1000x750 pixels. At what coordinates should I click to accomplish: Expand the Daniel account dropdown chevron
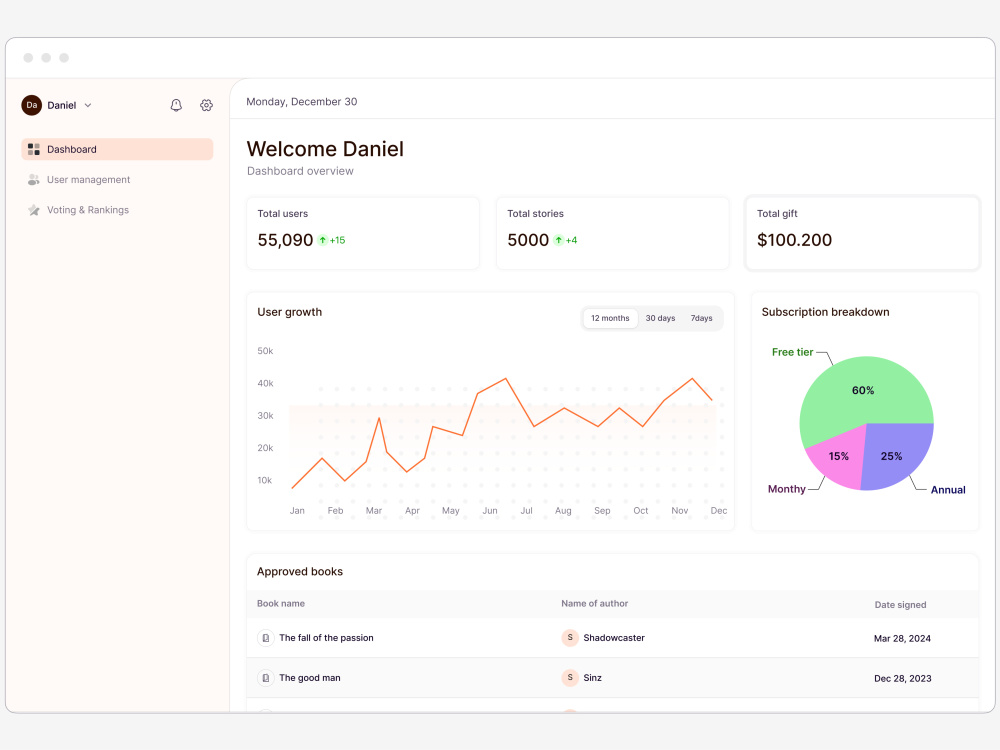coord(88,105)
